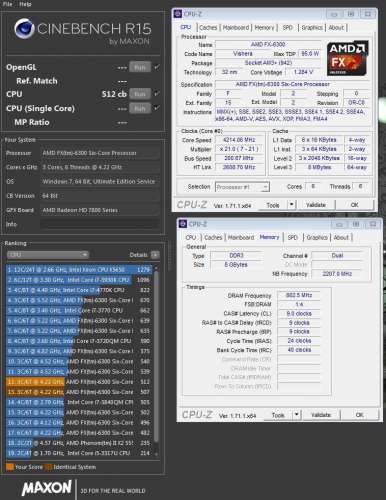
Task: Switch to SPD tab in lower CPU-Z
Action: 292,238
